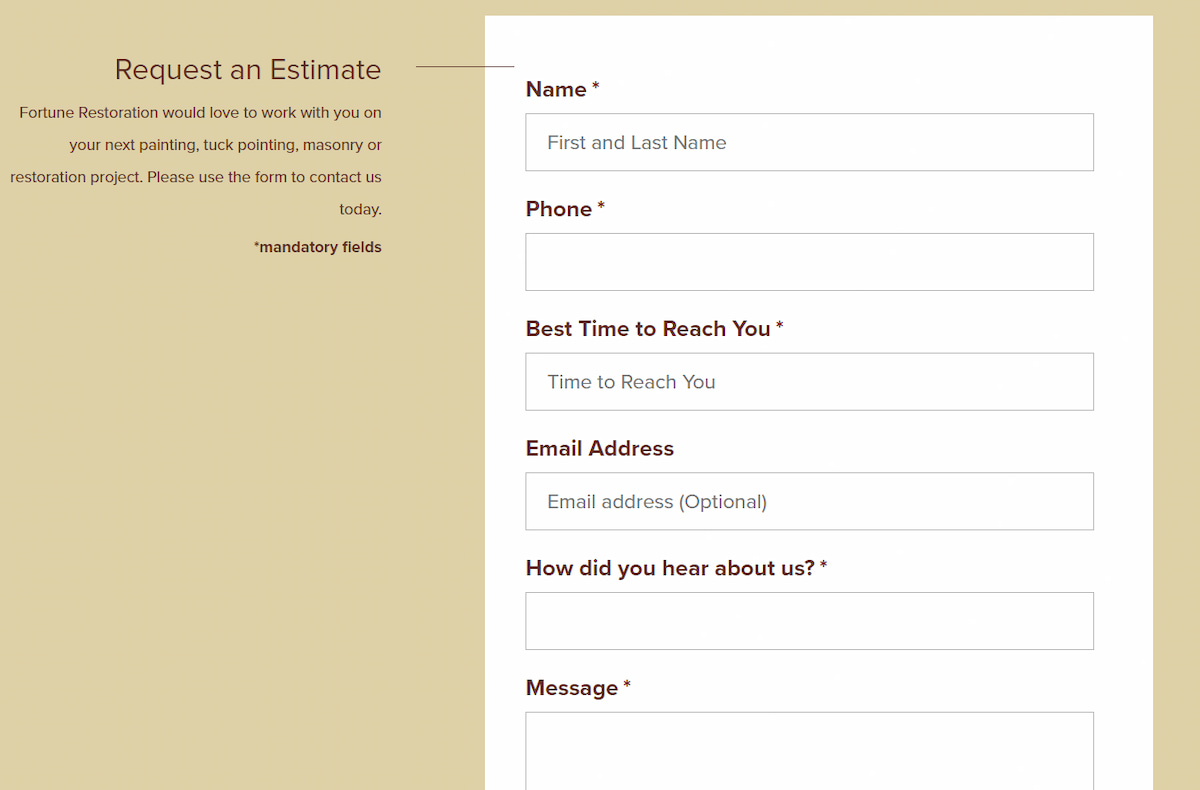Click the Fortune Restoration description paragraph
The height and width of the screenshot is (790, 1200).
coord(200,161)
